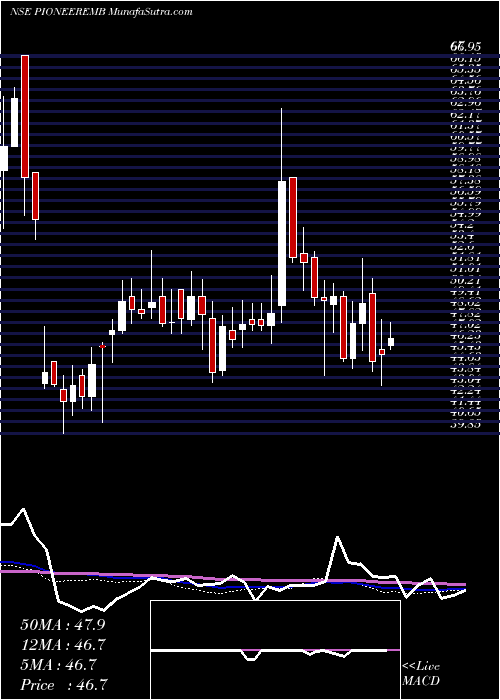This screenshot has width=500, height=700.
Task: Click the 39.85 bottom price axis label
Action: click(465, 425)
